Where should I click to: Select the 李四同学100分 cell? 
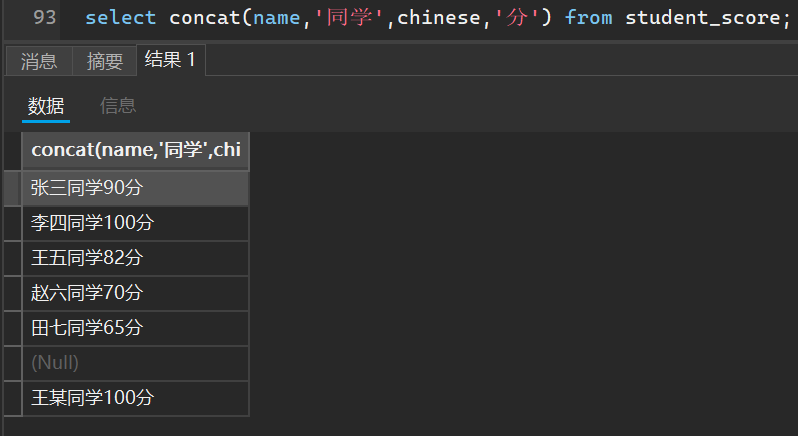point(136,223)
